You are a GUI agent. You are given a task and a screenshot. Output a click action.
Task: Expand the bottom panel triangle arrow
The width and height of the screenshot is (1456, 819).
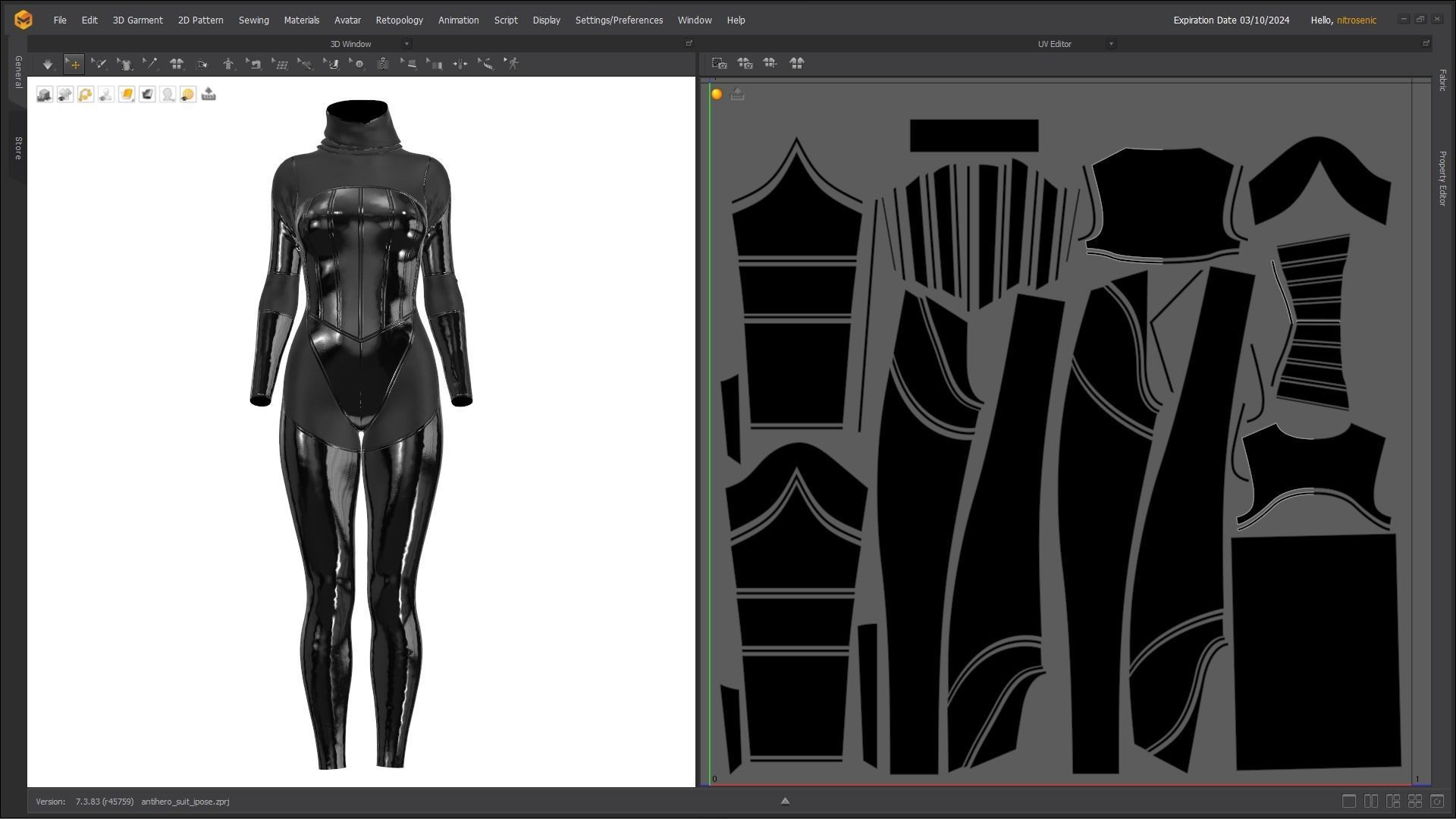[785, 801]
